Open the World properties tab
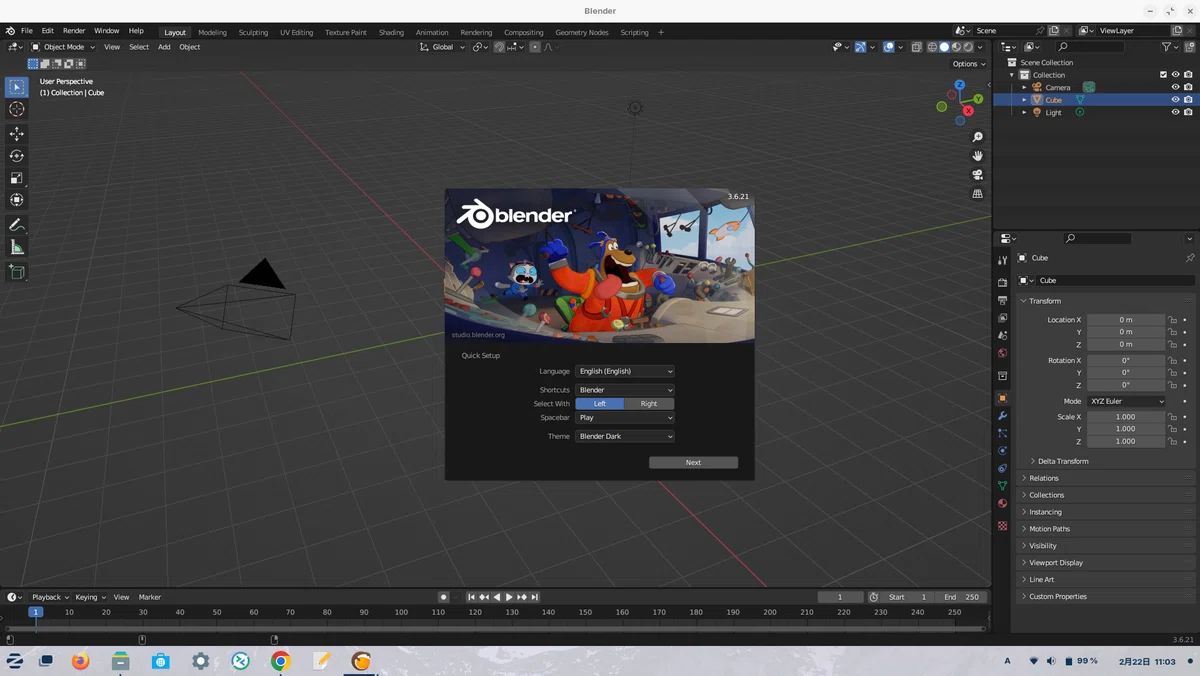Screen dimensions: 1200x676 click(1002, 353)
